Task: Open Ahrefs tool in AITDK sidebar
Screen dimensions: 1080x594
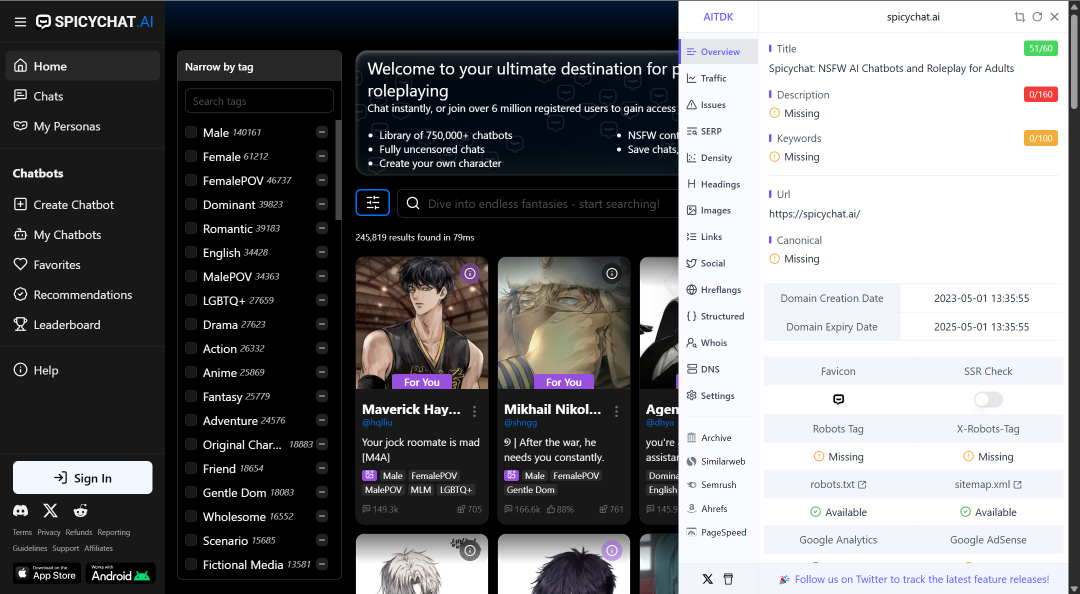Action: (707, 509)
